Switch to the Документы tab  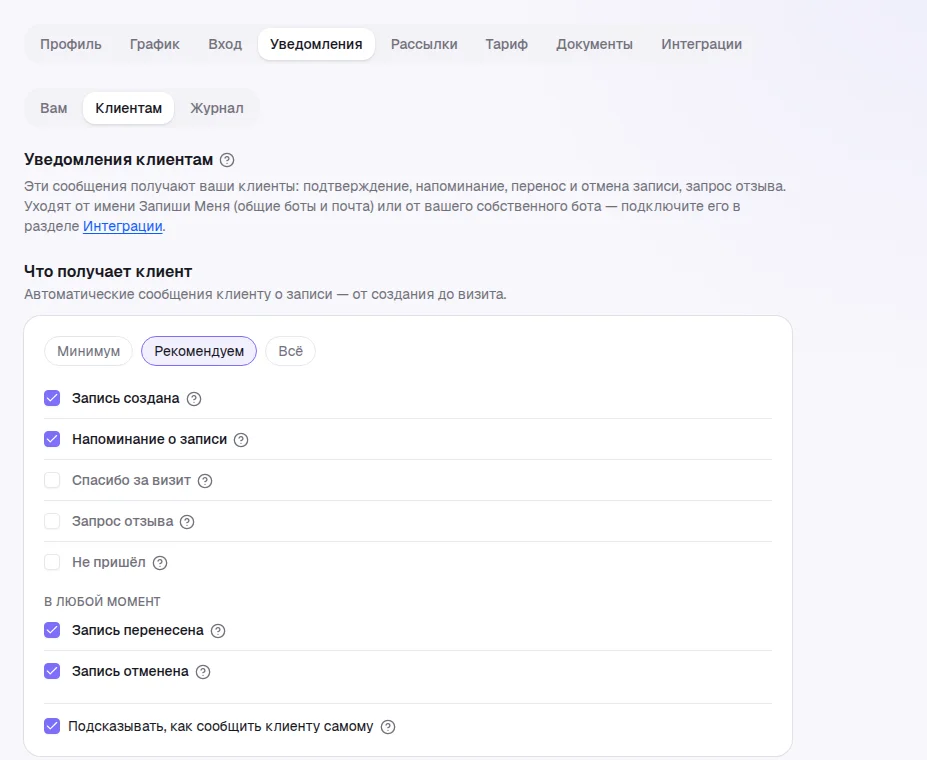click(x=594, y=44)
